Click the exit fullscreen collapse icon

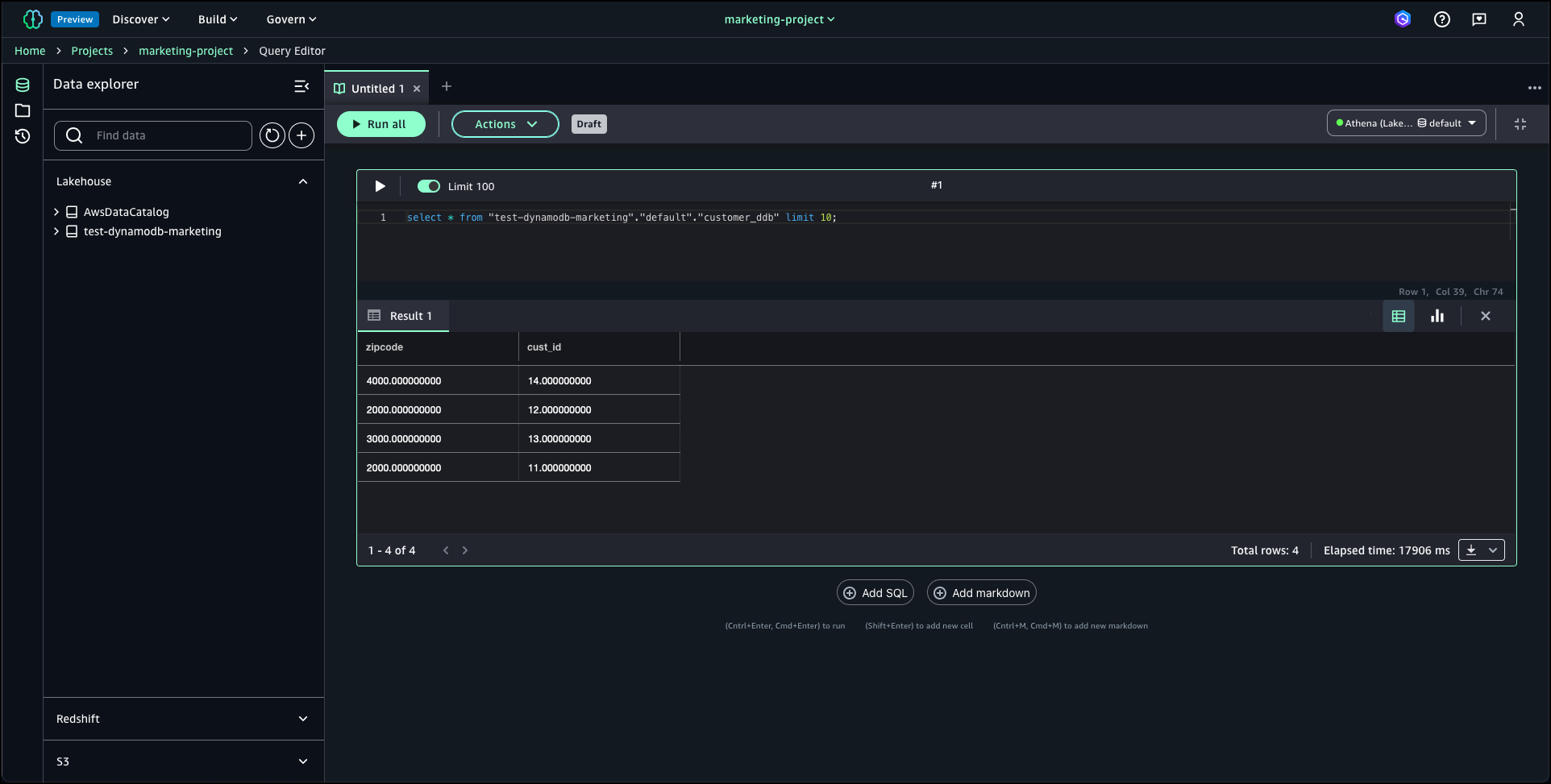[x=1520, y=124]
